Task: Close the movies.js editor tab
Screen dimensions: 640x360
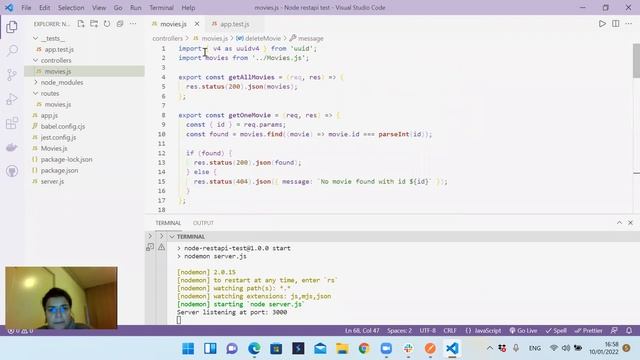Action: tap(197, 24)
